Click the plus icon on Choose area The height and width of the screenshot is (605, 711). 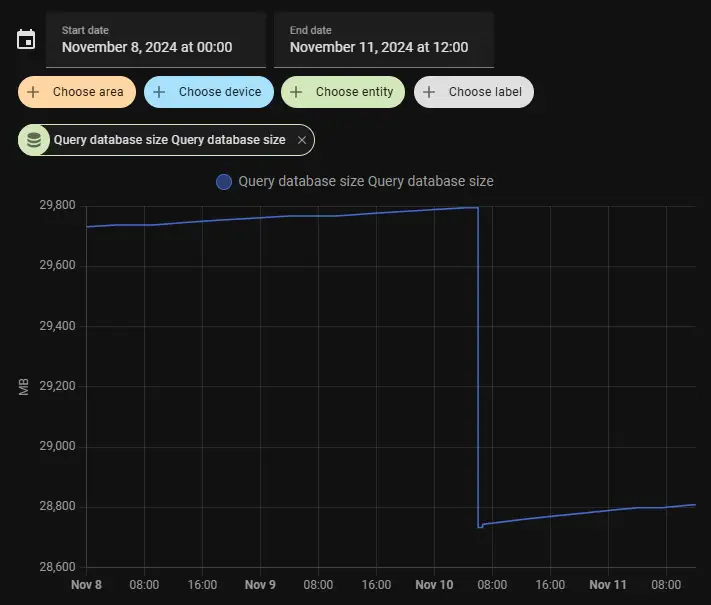(x=34, y=92)
